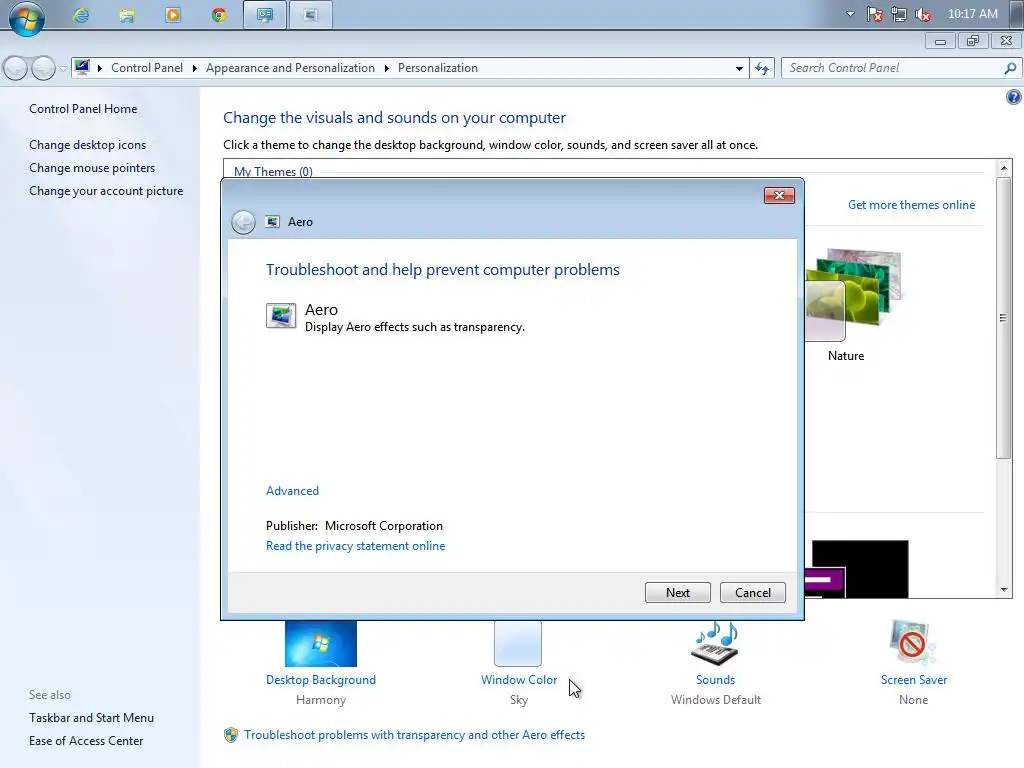
Task: Restore down the Control Panel window
Action: click(973, 41)
